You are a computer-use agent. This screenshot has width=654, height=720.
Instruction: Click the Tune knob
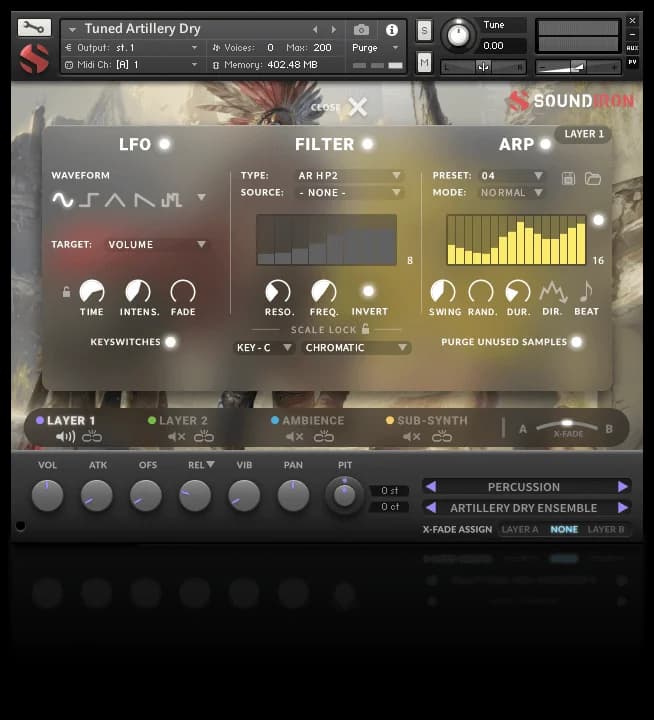[458, 34]
